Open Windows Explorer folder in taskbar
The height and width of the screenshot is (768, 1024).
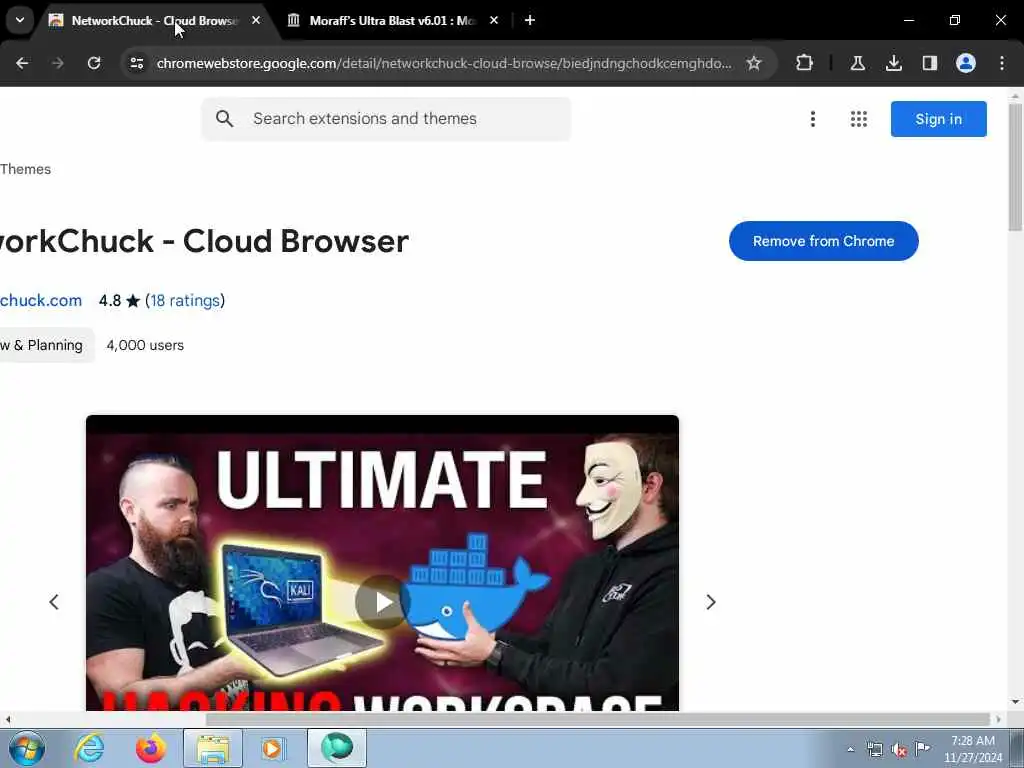click(213, 748)
